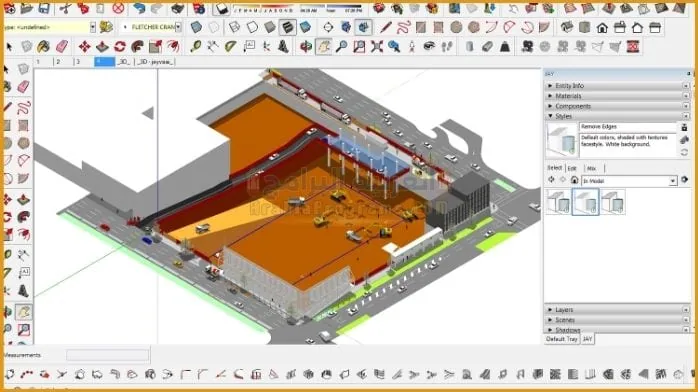This screenshot has width=698, height=392.
Task: Select the Offset tool in horizontal toolbar
Action: click(173, 46)
